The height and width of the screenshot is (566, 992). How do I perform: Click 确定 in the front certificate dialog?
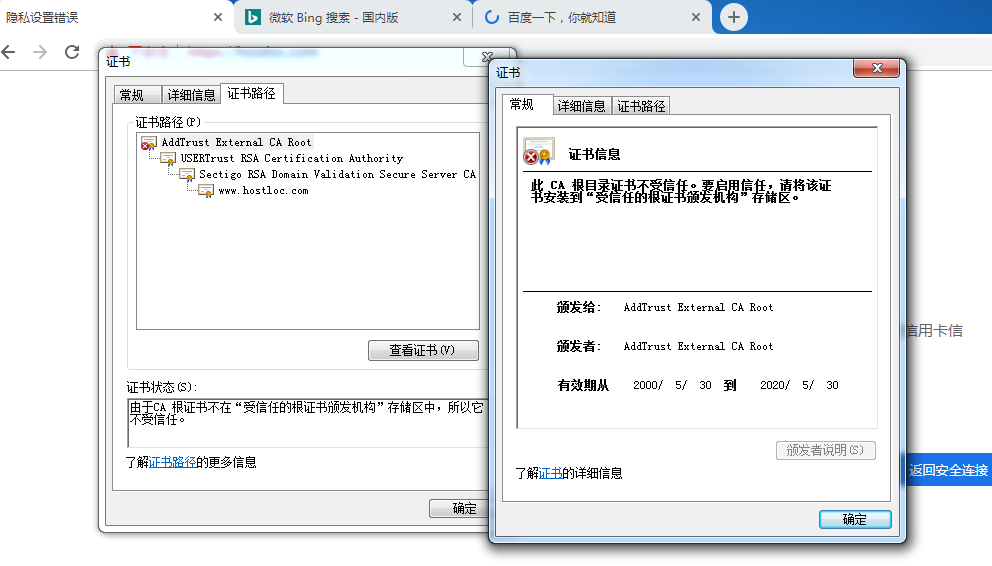(854, 520)
